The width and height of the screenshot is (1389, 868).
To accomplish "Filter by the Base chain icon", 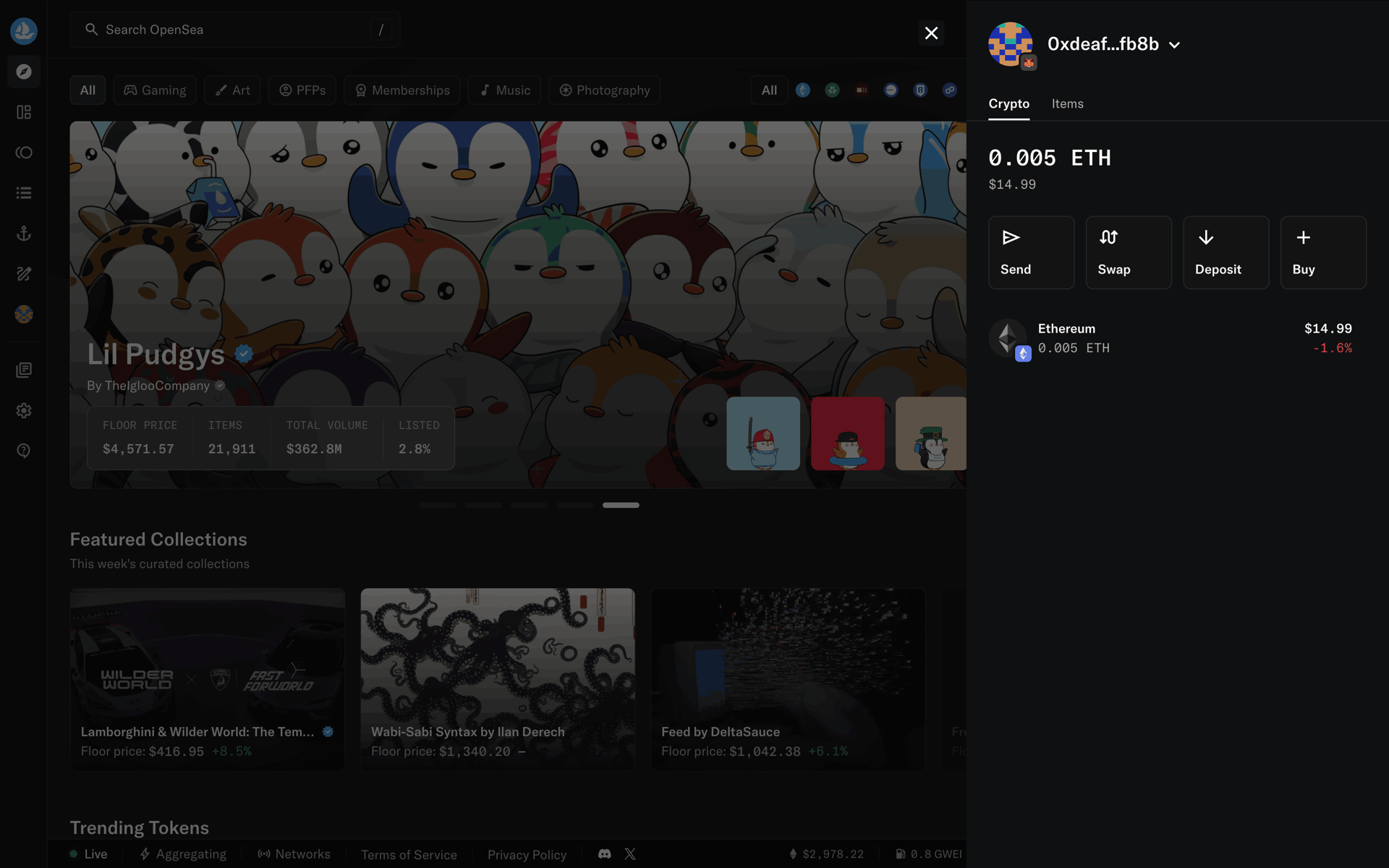I will tap(891, 90).
